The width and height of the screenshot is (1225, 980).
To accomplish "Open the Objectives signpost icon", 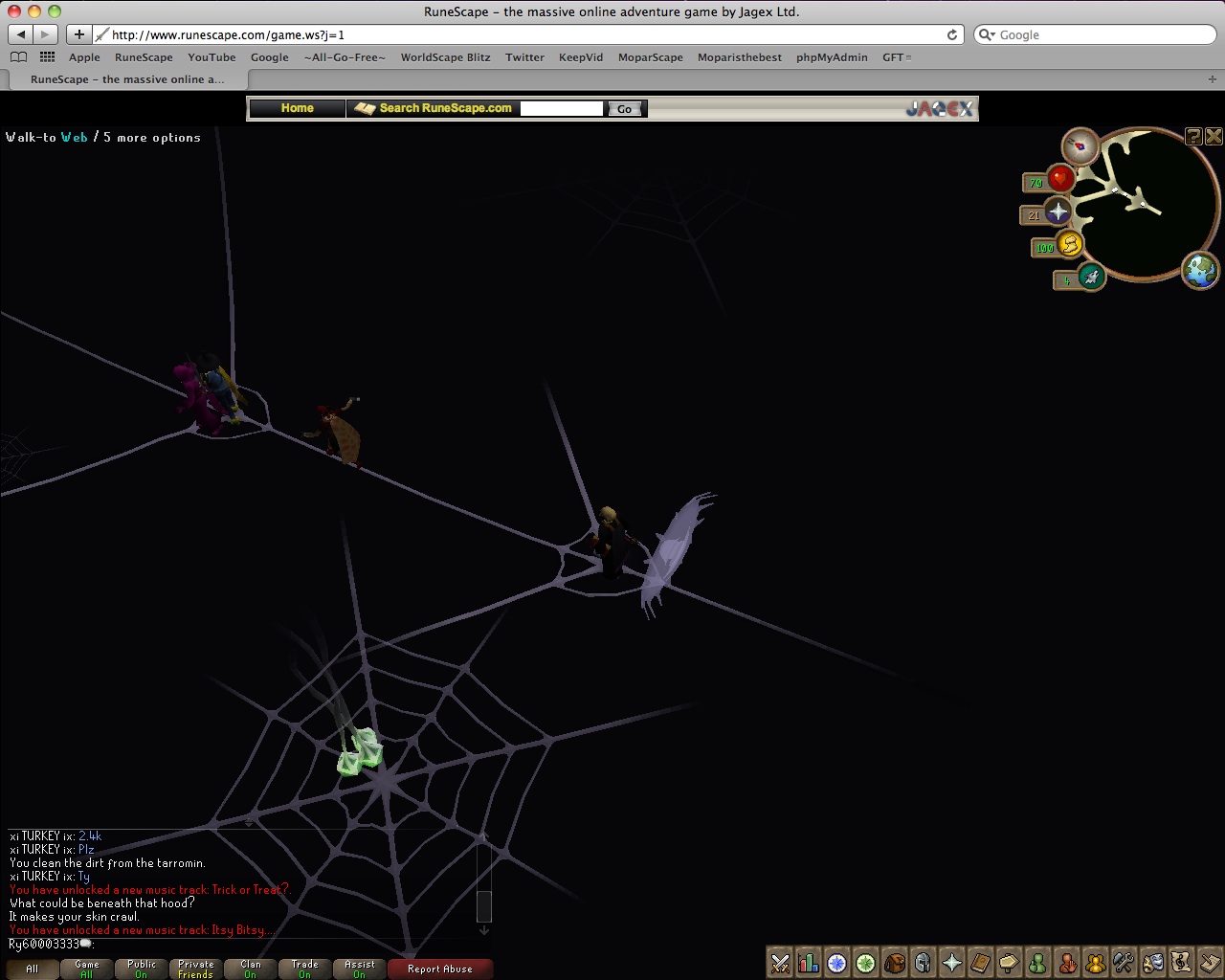I will pos(1010,963).
